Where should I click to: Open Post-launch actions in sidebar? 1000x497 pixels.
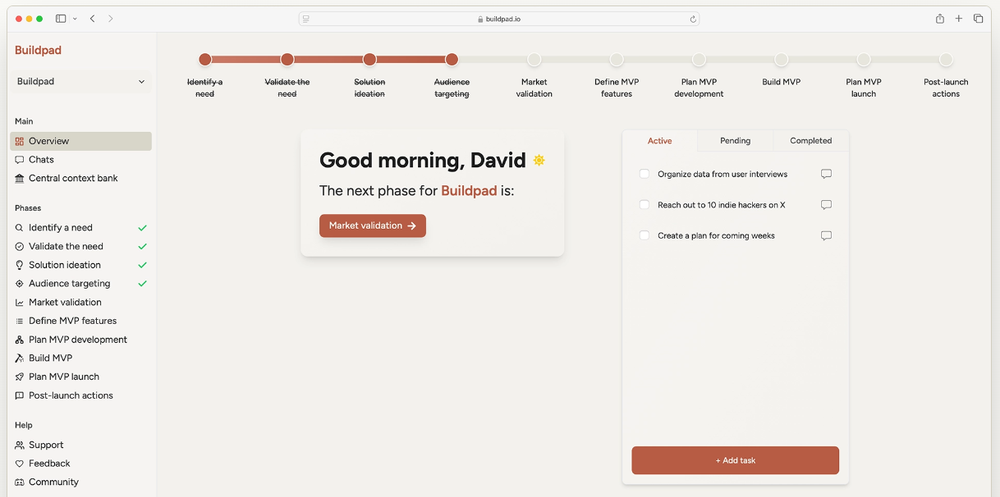pos(80,396)
